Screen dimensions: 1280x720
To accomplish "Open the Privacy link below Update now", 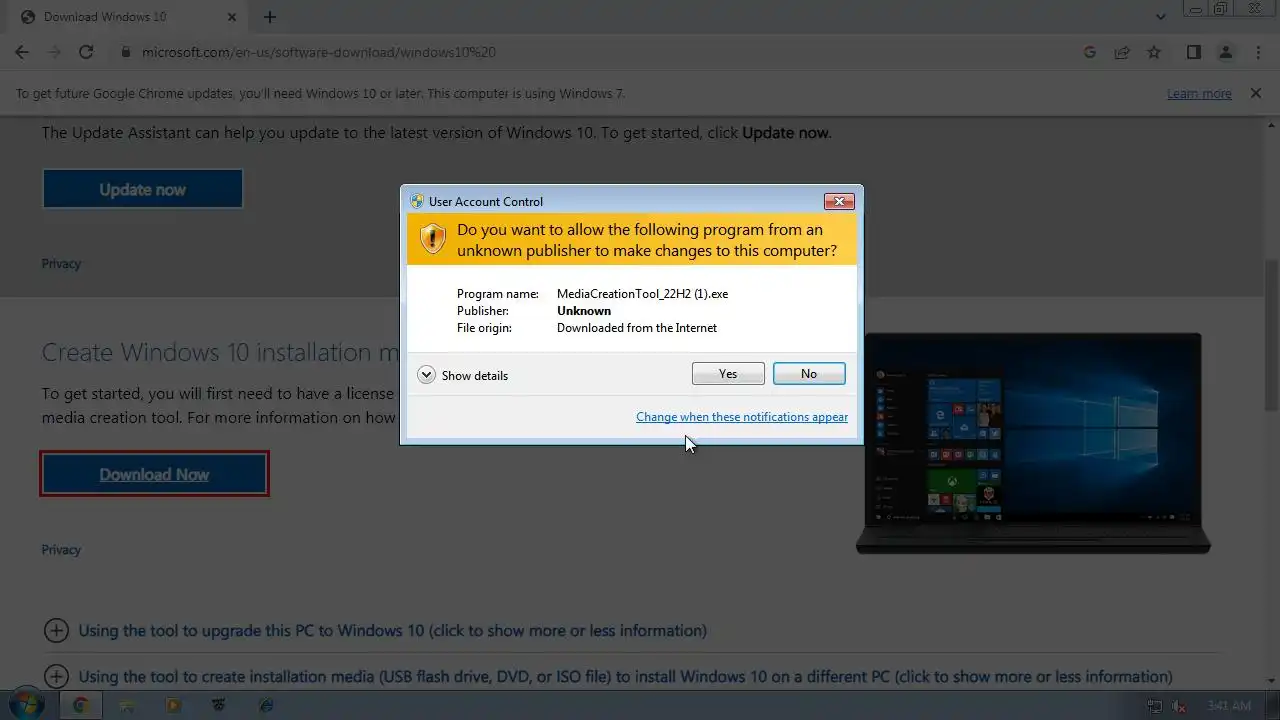I will pos(61,264).
